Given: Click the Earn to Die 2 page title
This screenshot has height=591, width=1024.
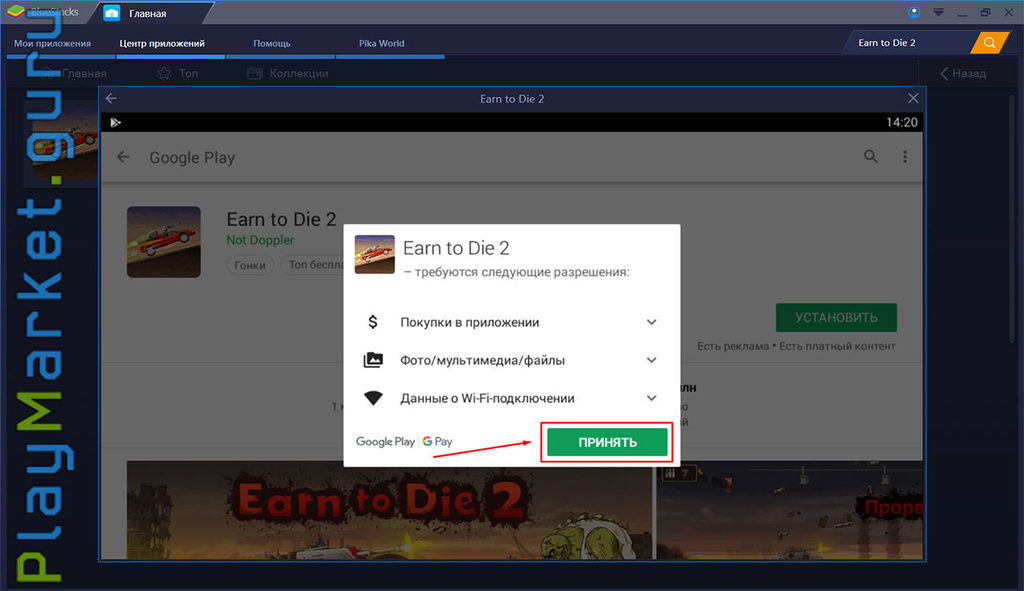Looking at the screenshot, I should 281,219.
